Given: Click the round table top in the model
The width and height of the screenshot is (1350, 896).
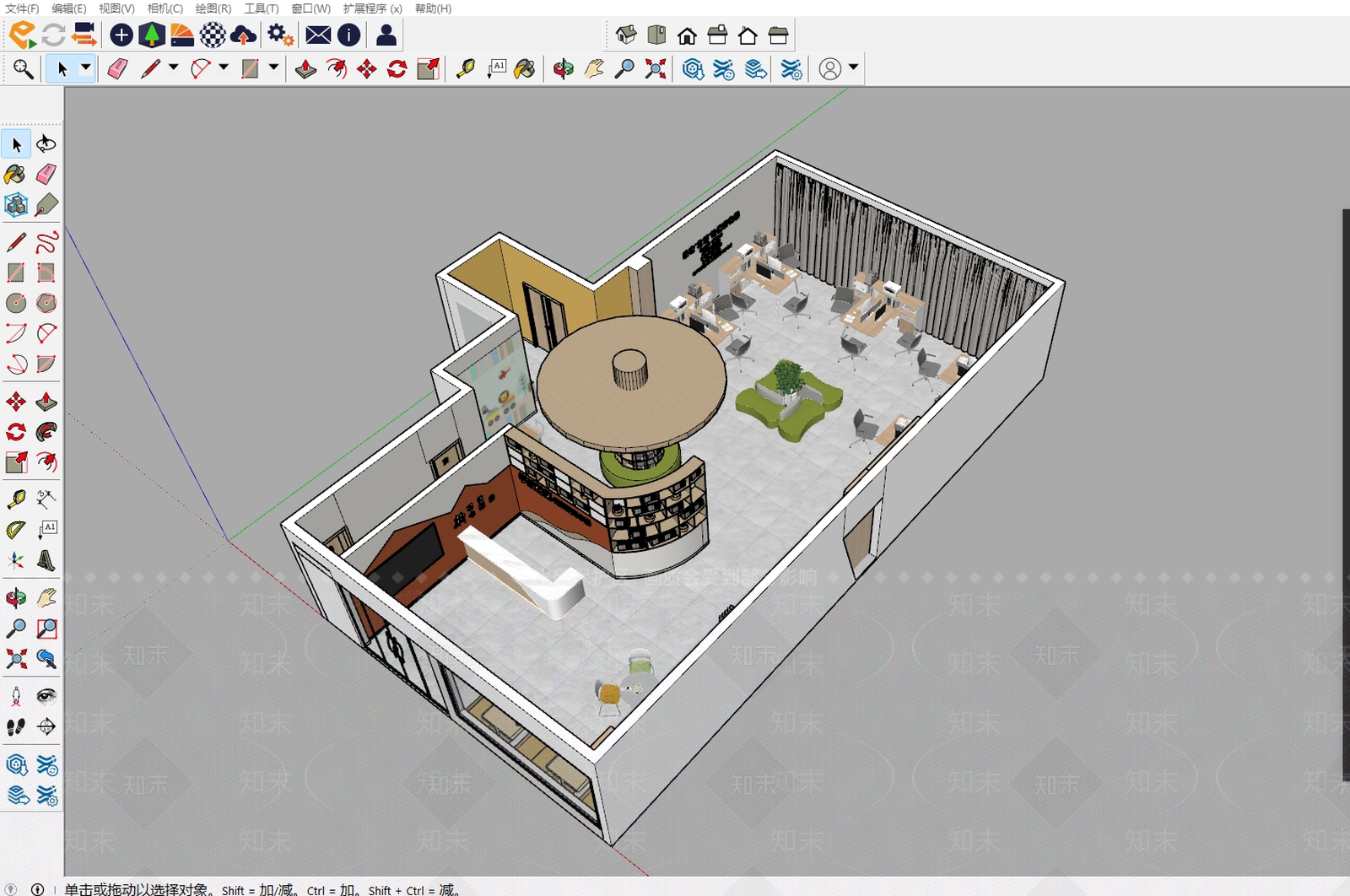Looking at the screenshot, I should [x=632, y=382].
